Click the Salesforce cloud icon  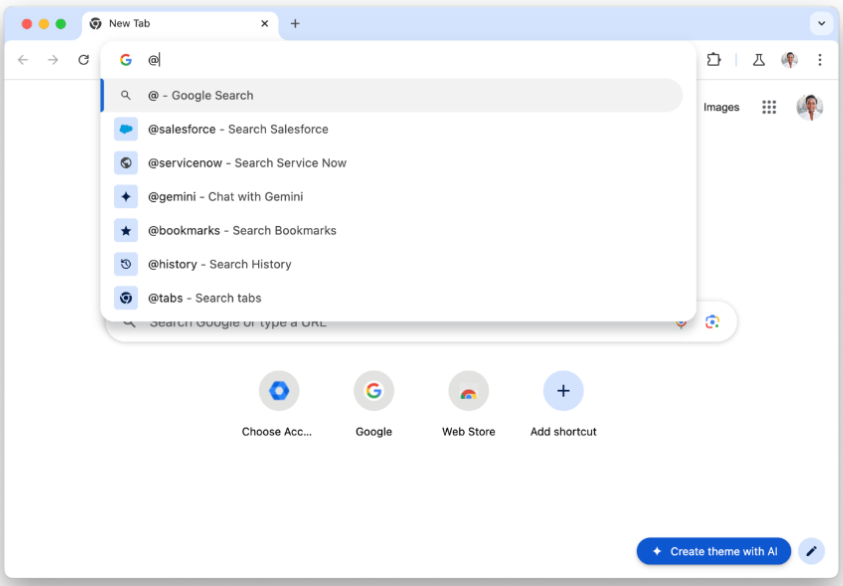coord(126,129)
